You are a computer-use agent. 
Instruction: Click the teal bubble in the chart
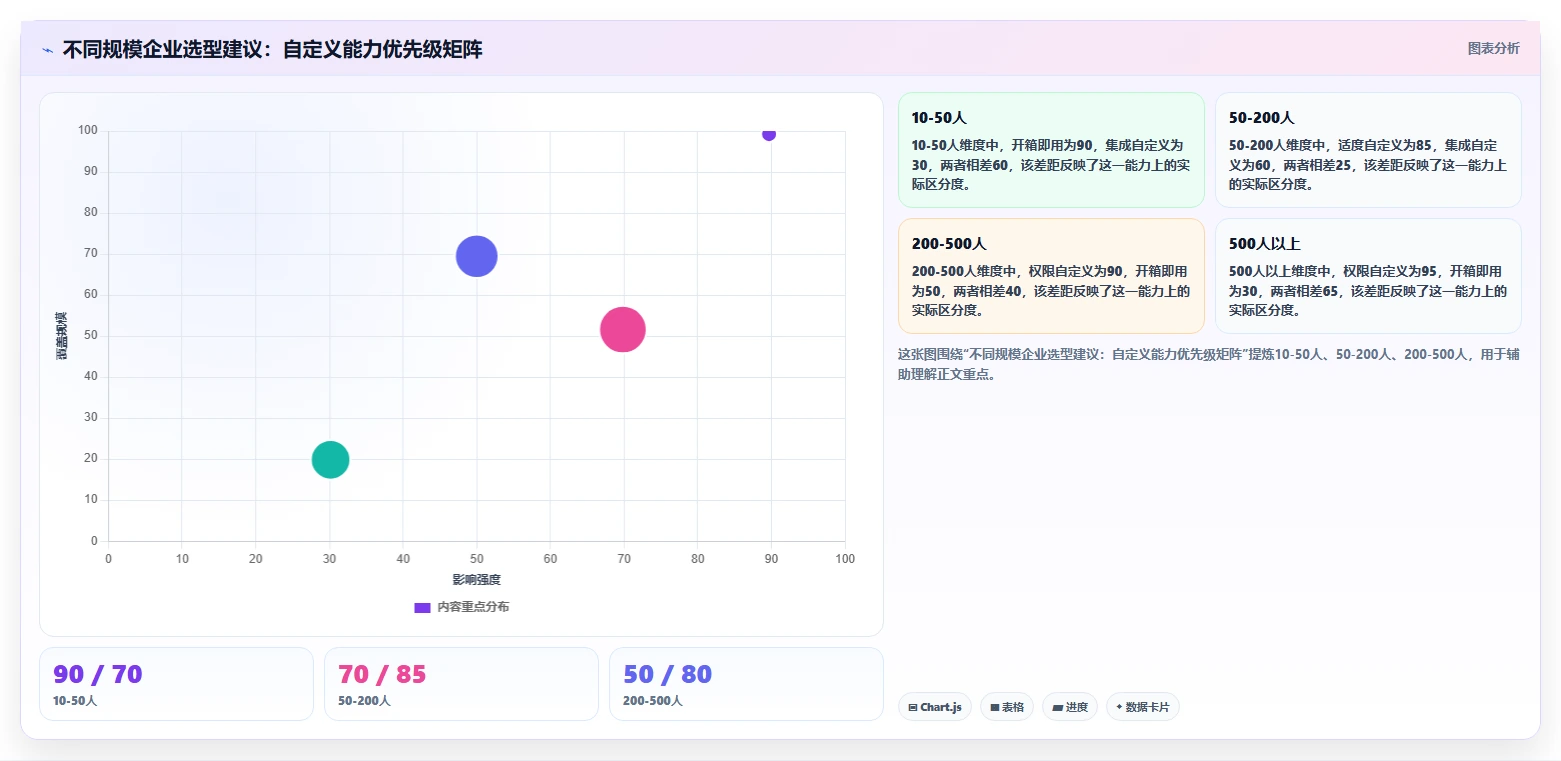[x=330, y=460]
